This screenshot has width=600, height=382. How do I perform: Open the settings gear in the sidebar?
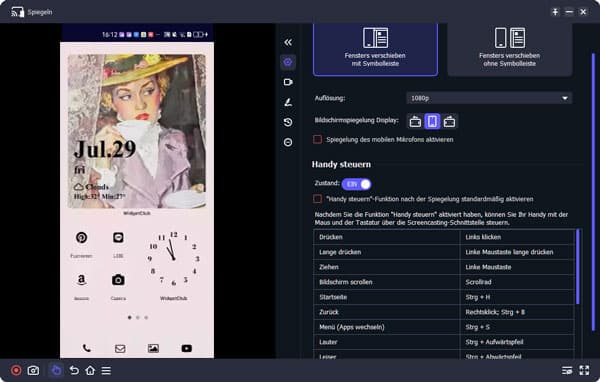pyautogui.click(x=288, y=62)
